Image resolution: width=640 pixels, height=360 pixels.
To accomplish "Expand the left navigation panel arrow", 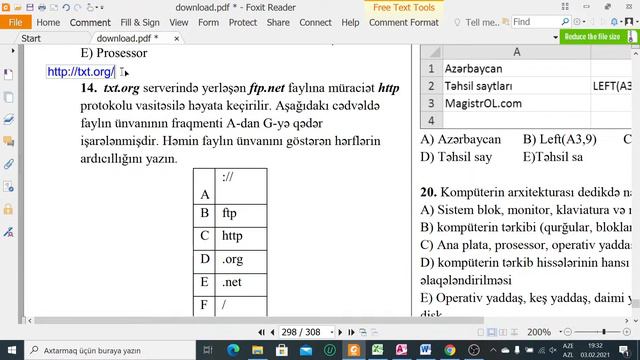I will tap(13, 51).
